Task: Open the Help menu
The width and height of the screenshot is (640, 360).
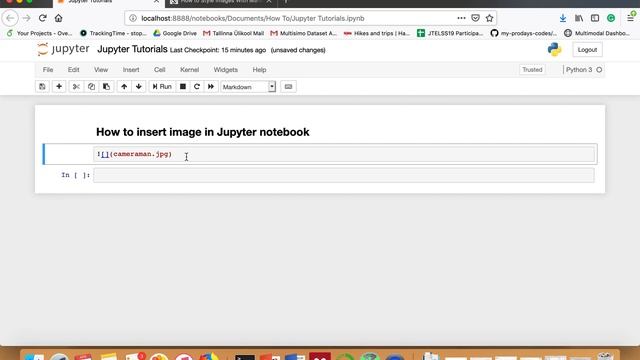Action: (x=259, y=70)
